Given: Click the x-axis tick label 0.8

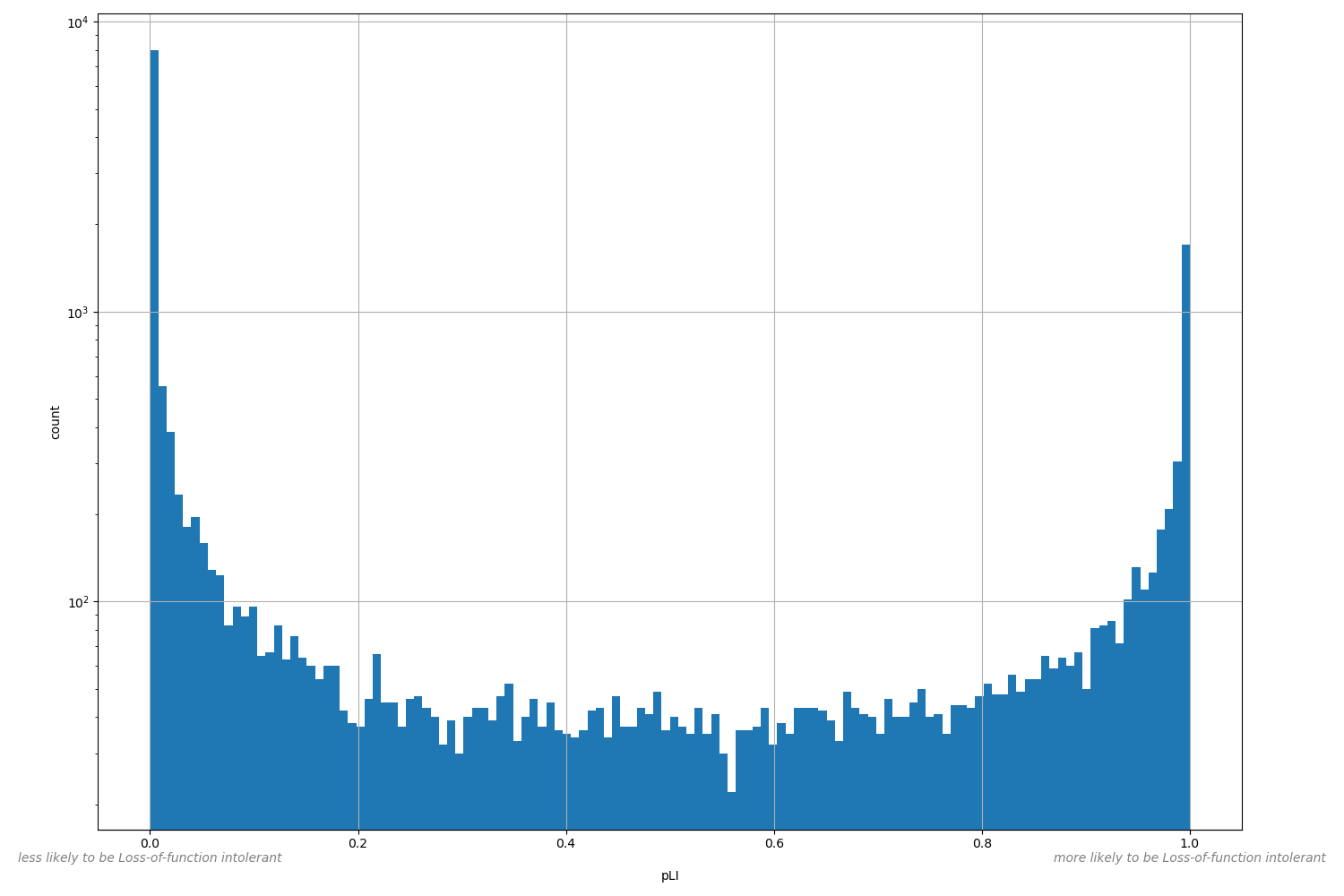Looking at the screenshot, I should click(982, 843).
